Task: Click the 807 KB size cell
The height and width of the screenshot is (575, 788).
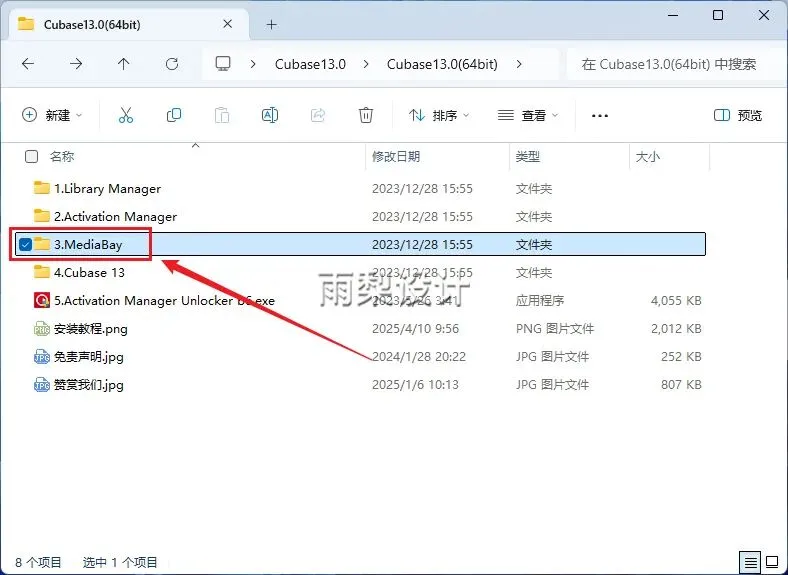Action: 681,385
